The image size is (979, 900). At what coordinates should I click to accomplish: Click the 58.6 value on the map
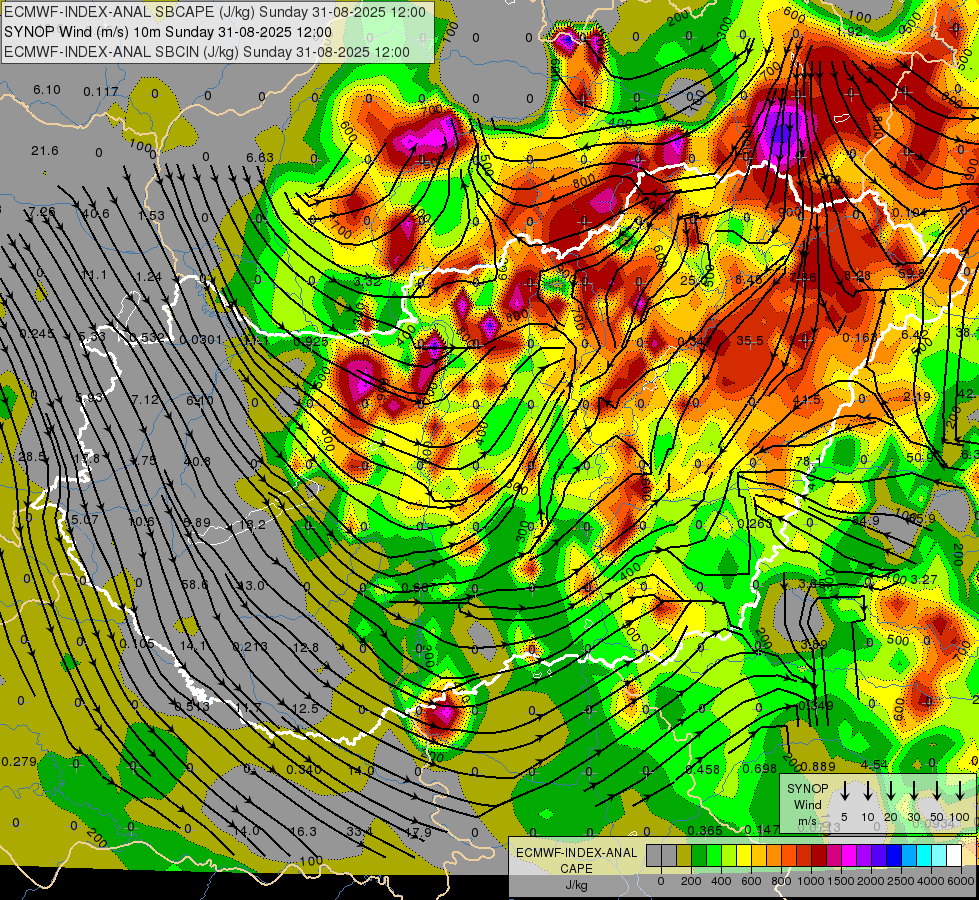pos(194,585)
